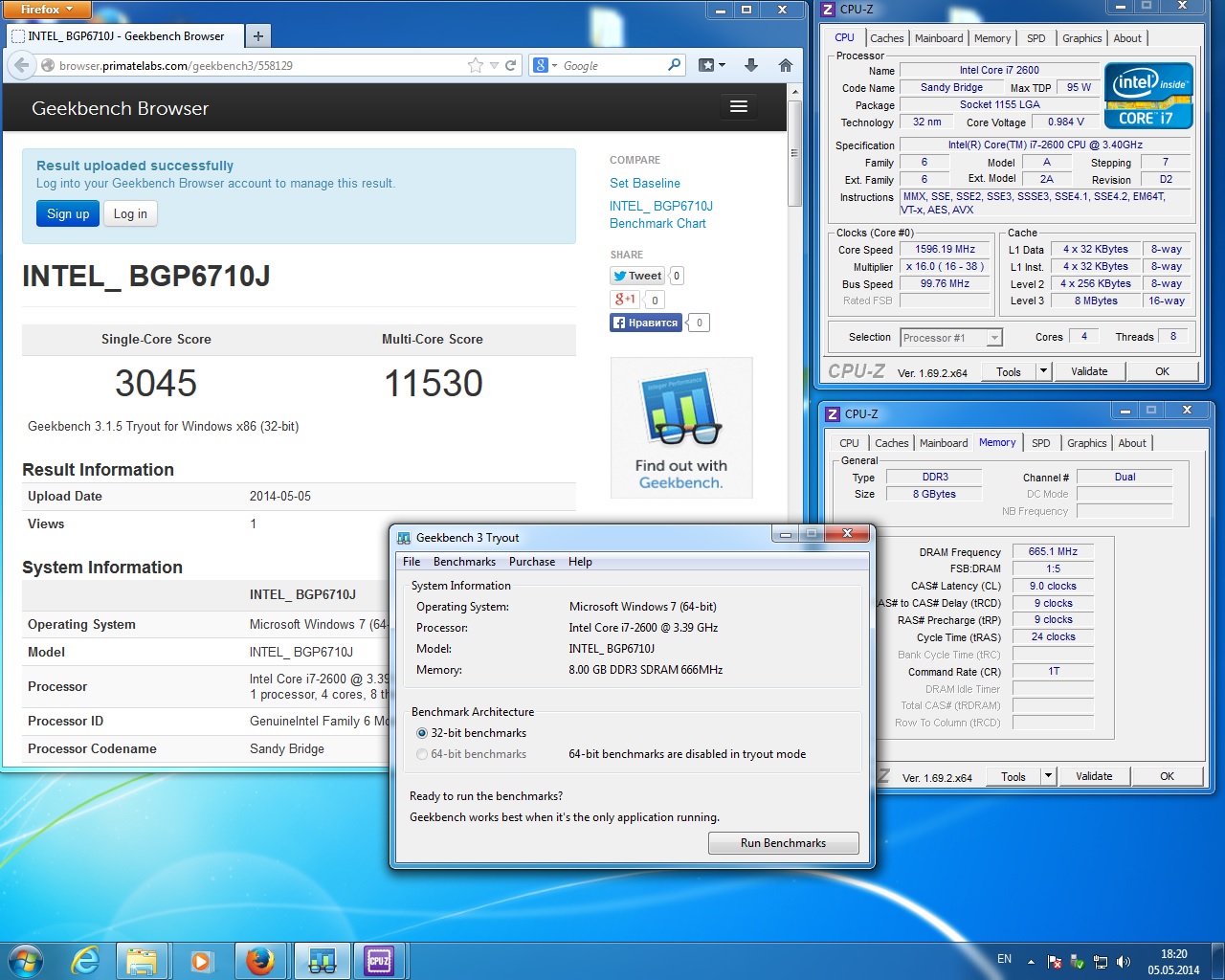Open the search engine chooser dropdown
The image size is (1225, 980).
[x=545, y=65]
